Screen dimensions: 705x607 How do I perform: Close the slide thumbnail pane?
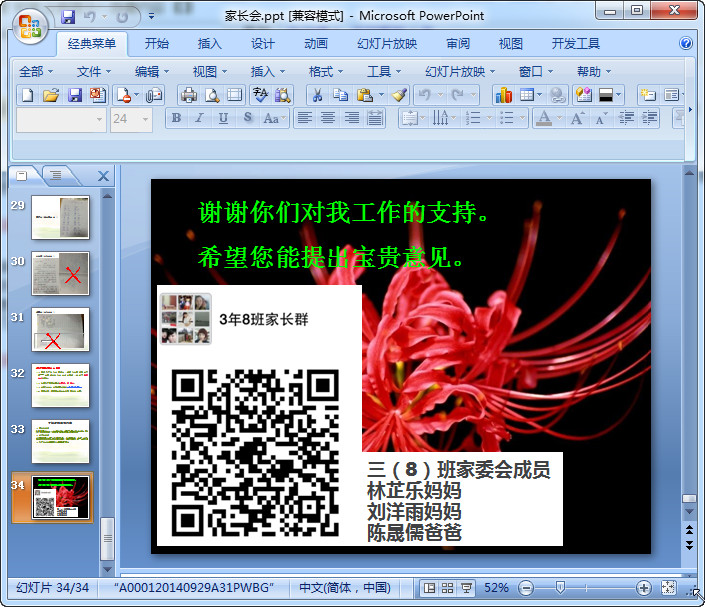point(103,176)
